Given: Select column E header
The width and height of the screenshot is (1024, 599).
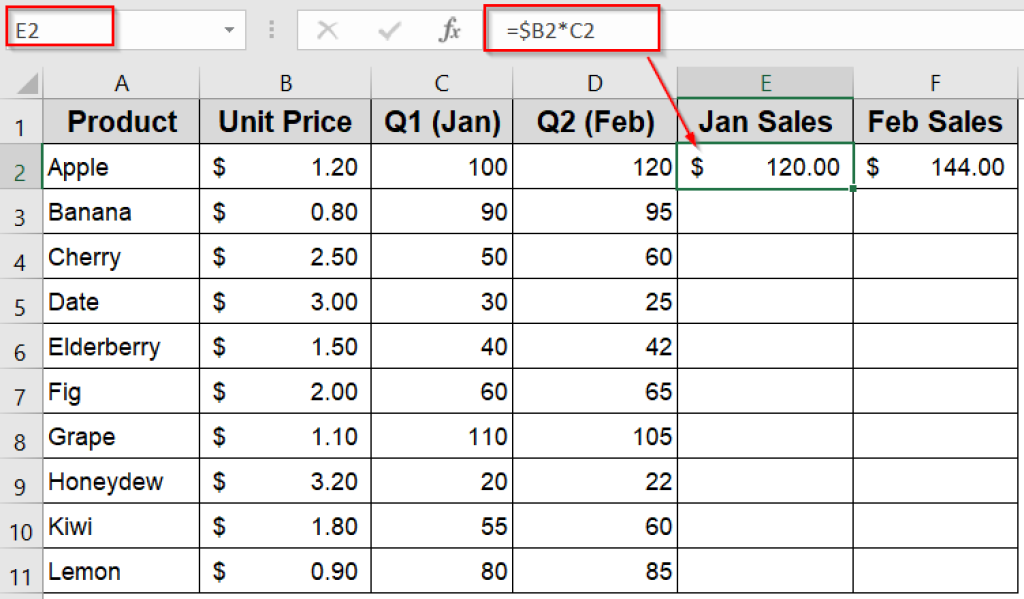Looking at the screenshot, I should 764,81.
